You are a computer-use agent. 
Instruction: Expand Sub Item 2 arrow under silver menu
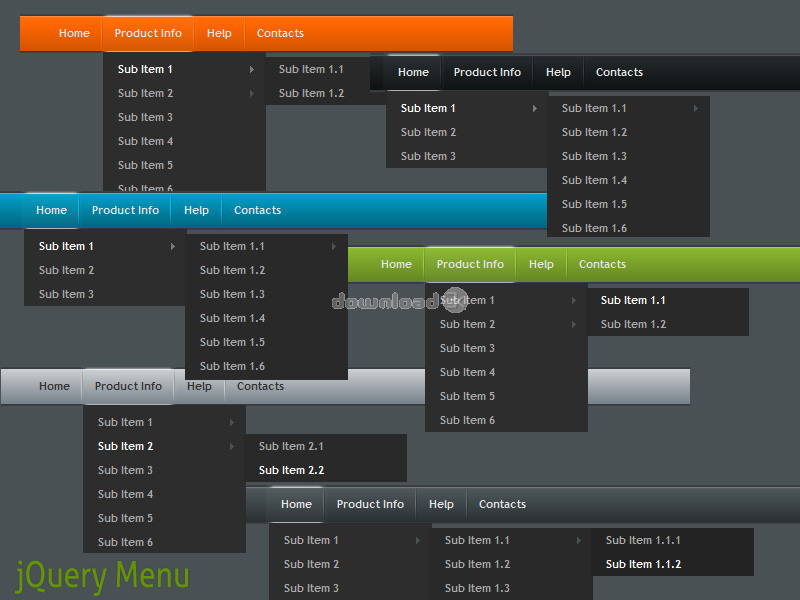(232, 446)
